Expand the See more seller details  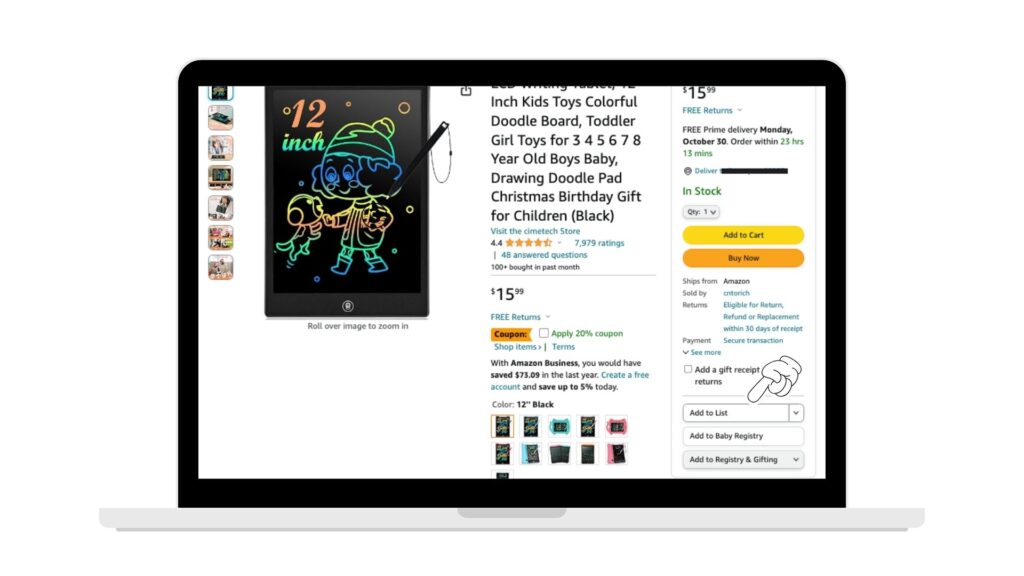(702, 353)
